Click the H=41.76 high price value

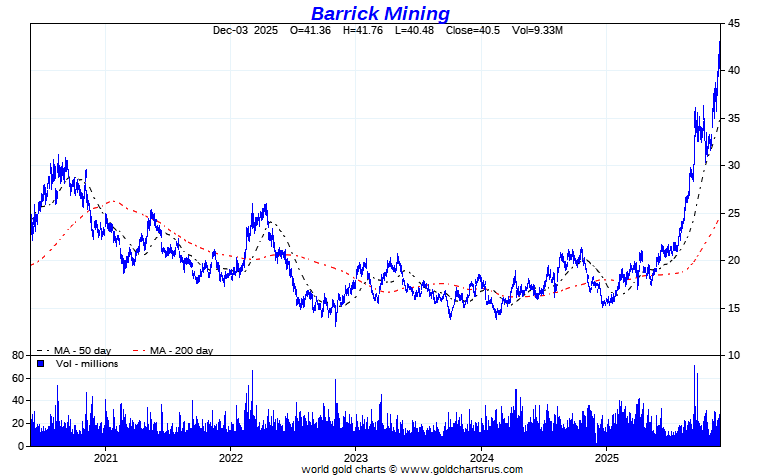363,31
